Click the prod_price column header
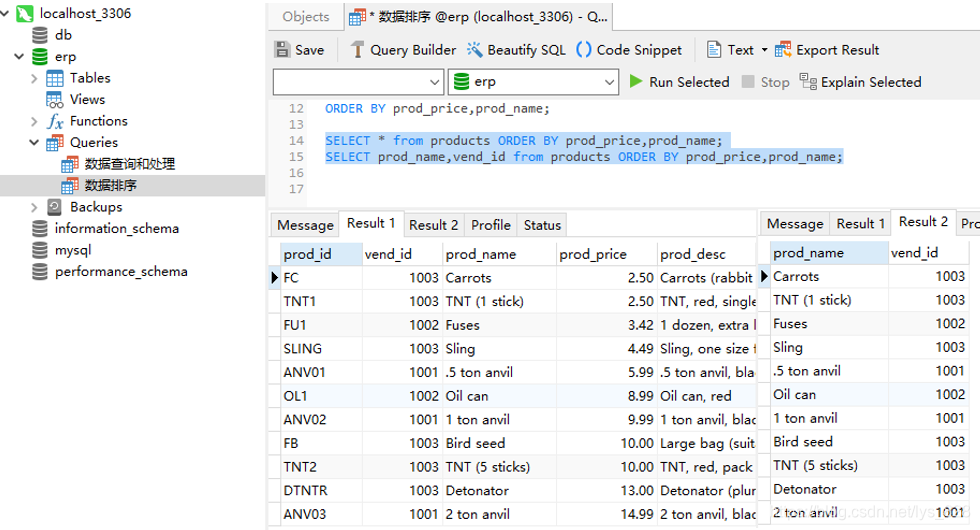This screenshot has width=980, height=530. coord(606,254)
